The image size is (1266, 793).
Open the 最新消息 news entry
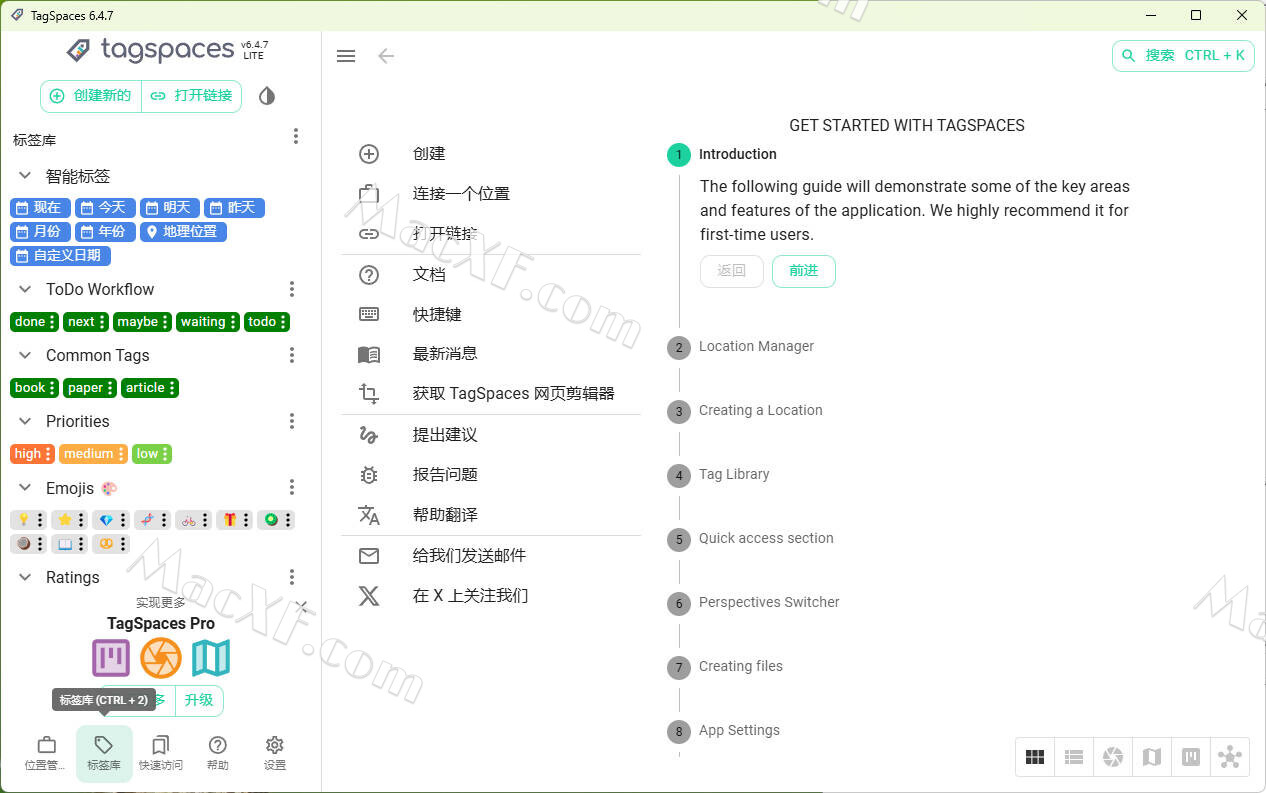point(491,354)
